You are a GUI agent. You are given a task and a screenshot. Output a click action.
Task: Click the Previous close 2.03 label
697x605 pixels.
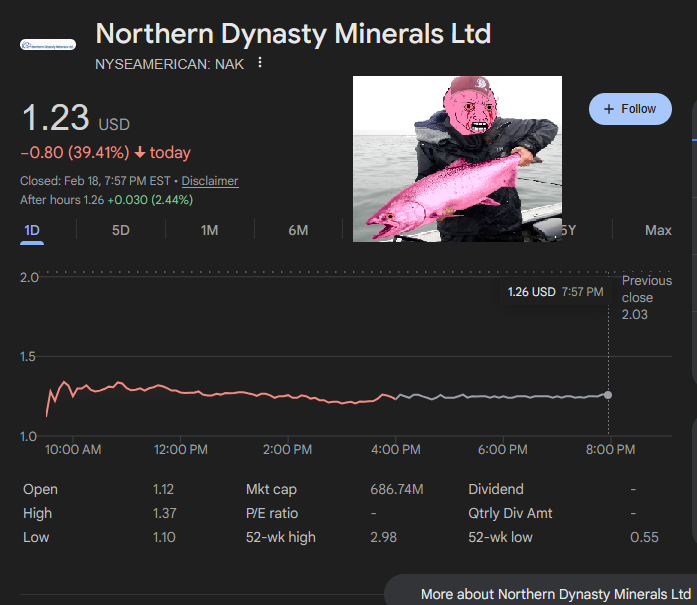[x=646, y=297]
